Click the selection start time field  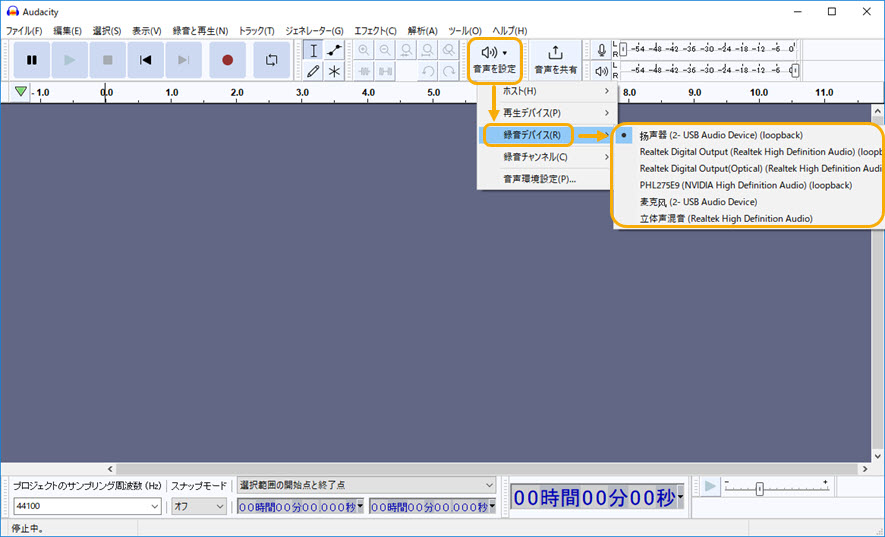[301, 507]
